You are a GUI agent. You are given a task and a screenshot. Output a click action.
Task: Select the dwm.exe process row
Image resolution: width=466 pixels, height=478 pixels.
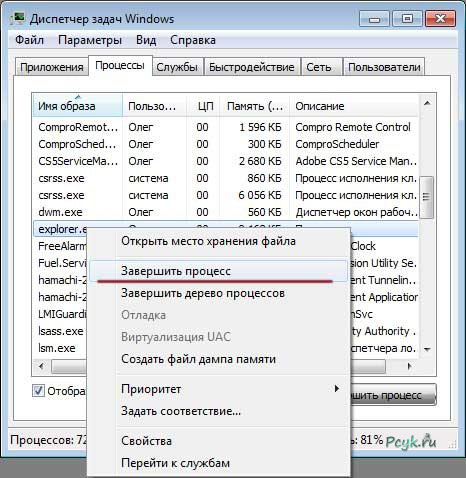pyautogui.click(x=225, y=212)
